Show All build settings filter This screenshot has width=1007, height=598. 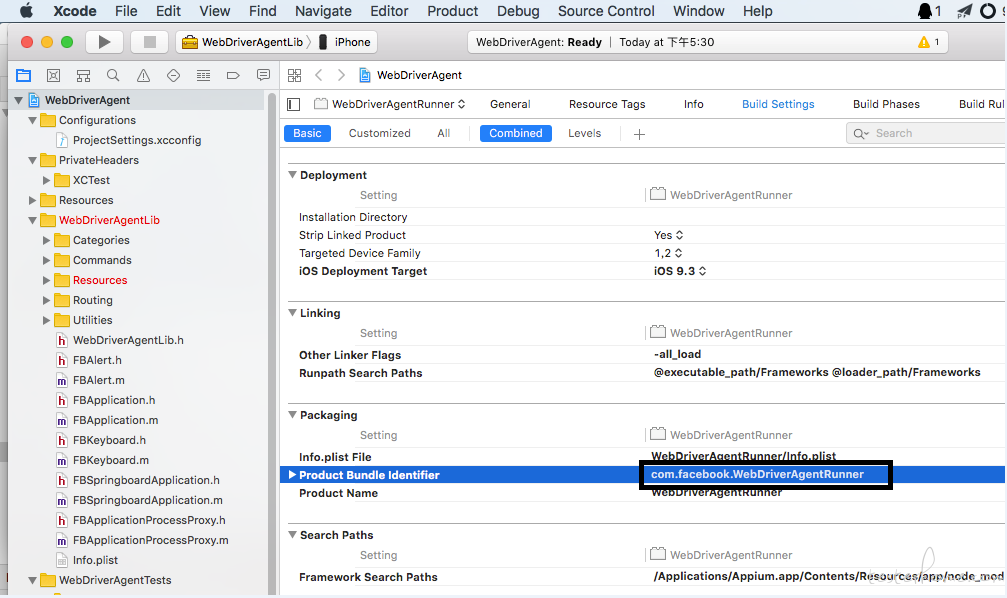pos(443,133)
